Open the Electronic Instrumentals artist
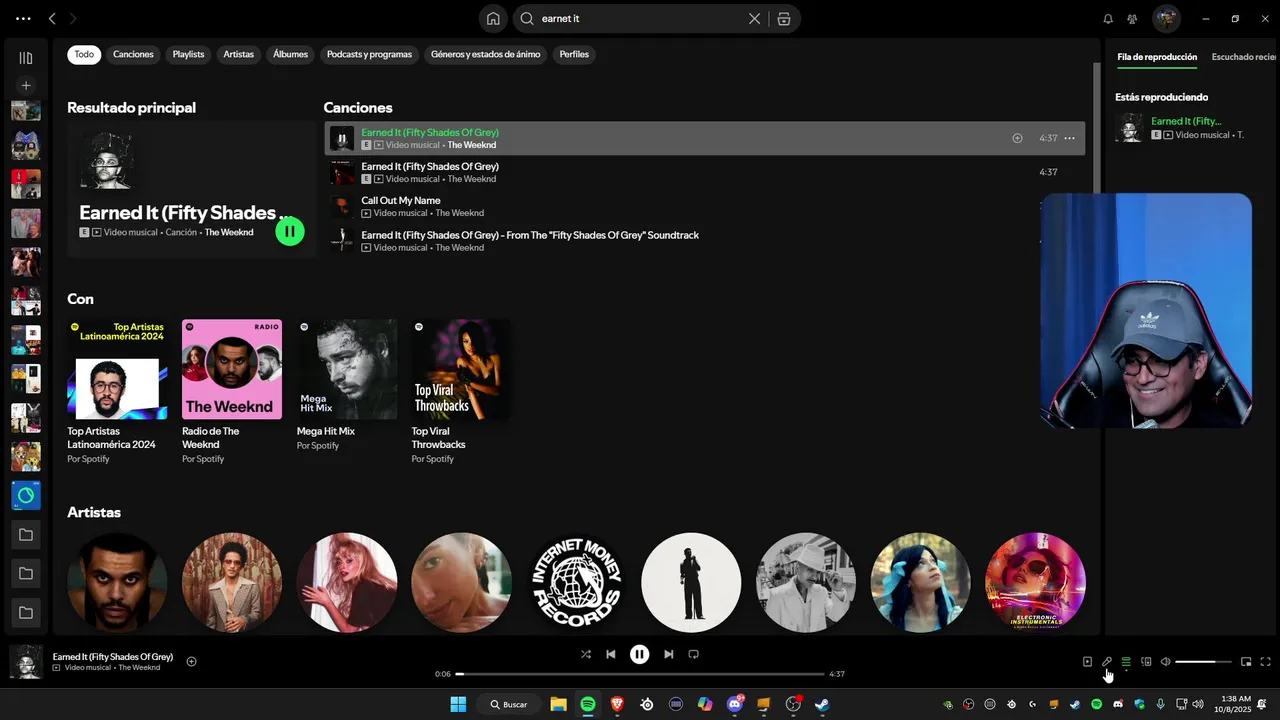The image size is (1280, 720). pyautogui.click(x=1035, y=582)
